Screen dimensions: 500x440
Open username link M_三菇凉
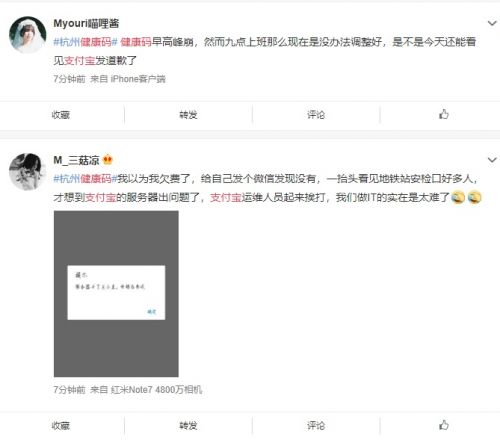(76, 160)
